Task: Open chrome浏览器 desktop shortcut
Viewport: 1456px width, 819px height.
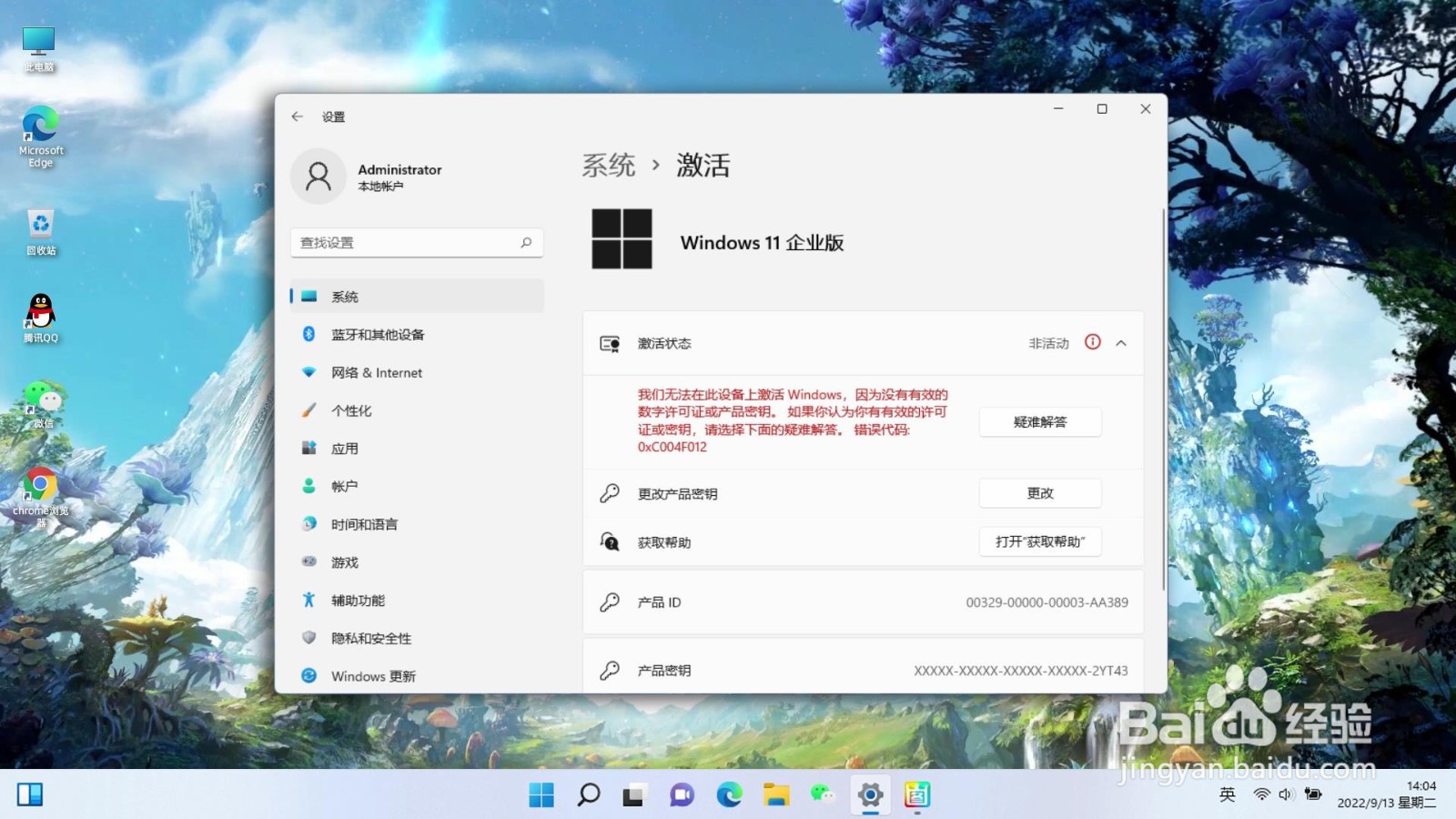Action: pyautogui.click(x=40, y=497)
